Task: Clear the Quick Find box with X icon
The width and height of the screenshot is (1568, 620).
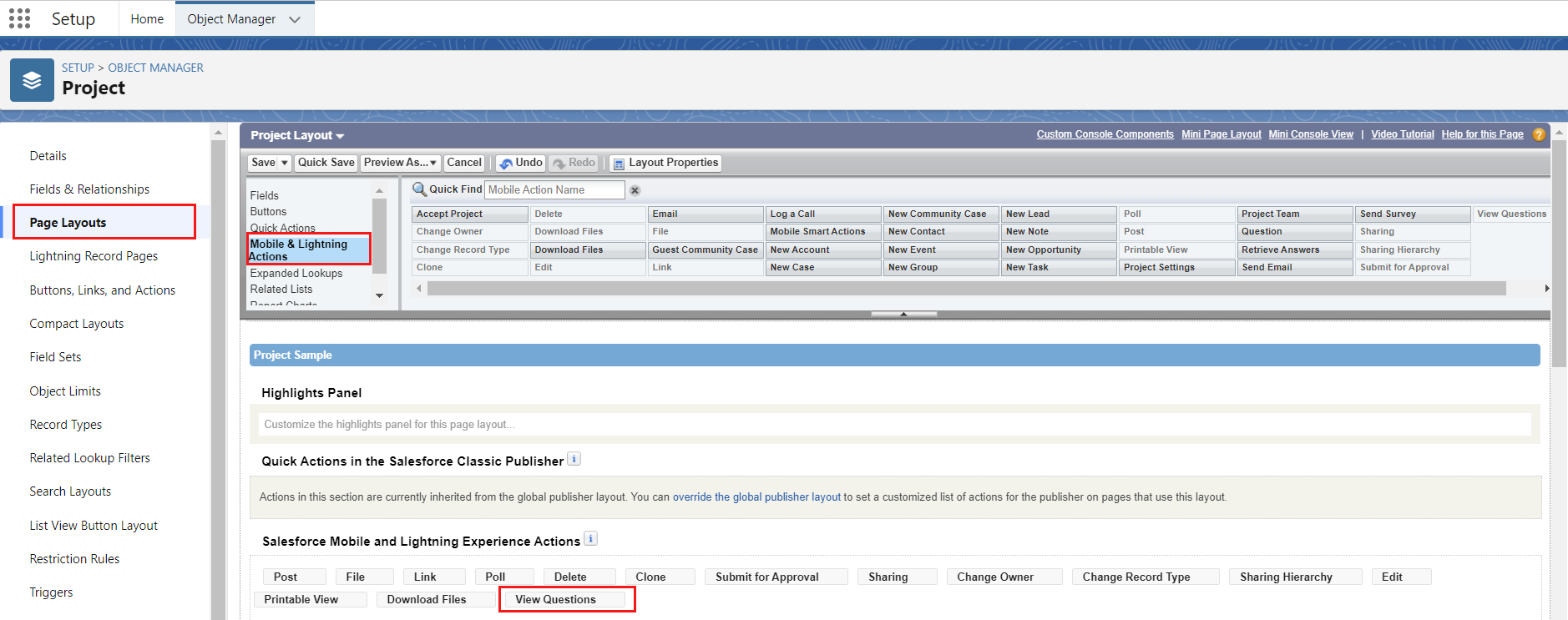Action: pyautogui.click(x=635, y=190)
